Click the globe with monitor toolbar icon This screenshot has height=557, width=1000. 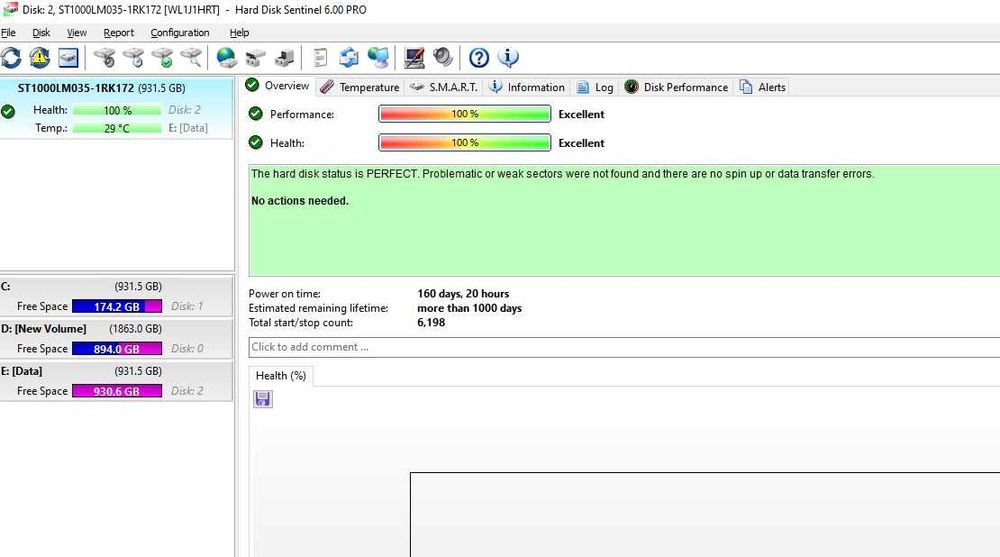[378, 58]
